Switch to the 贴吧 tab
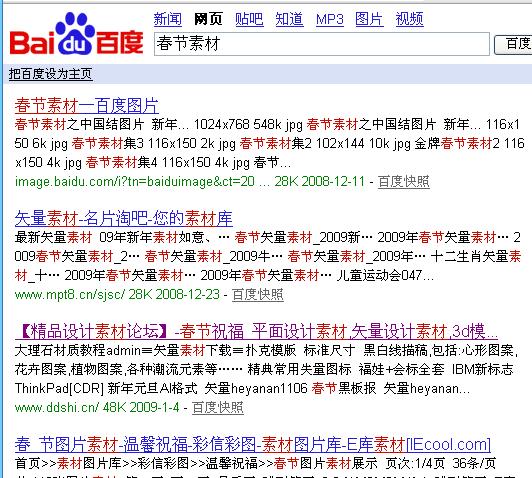 point(249,19)
